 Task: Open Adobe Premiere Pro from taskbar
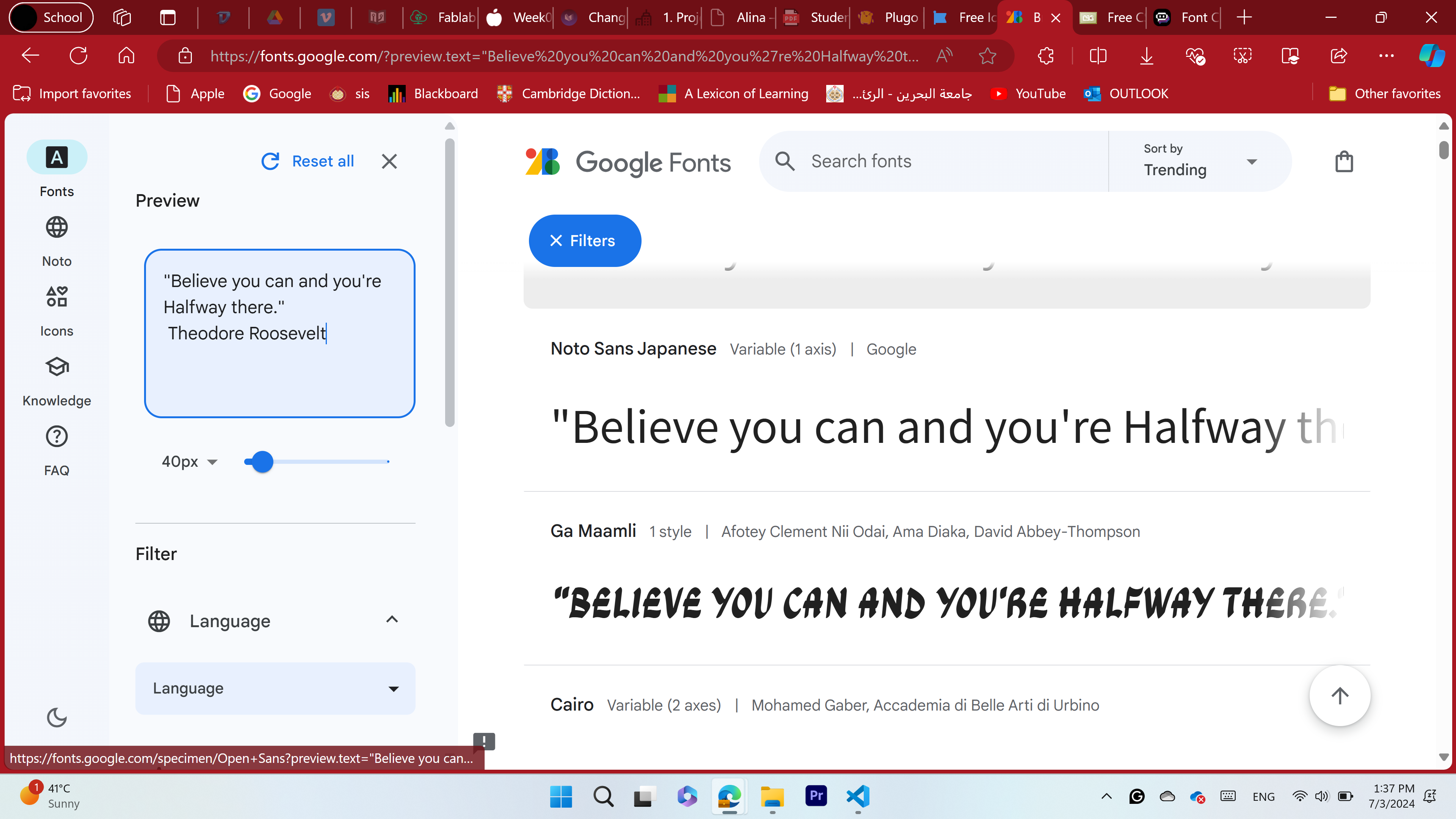816,796
